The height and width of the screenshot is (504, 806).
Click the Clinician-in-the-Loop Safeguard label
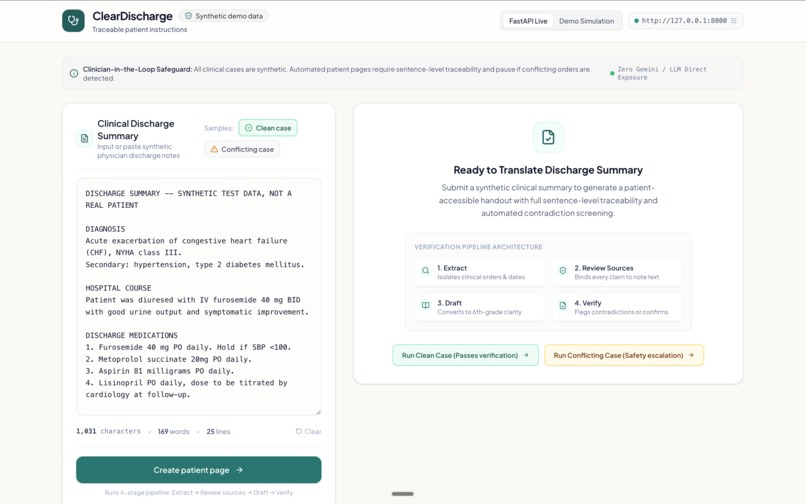coord(137,69)
